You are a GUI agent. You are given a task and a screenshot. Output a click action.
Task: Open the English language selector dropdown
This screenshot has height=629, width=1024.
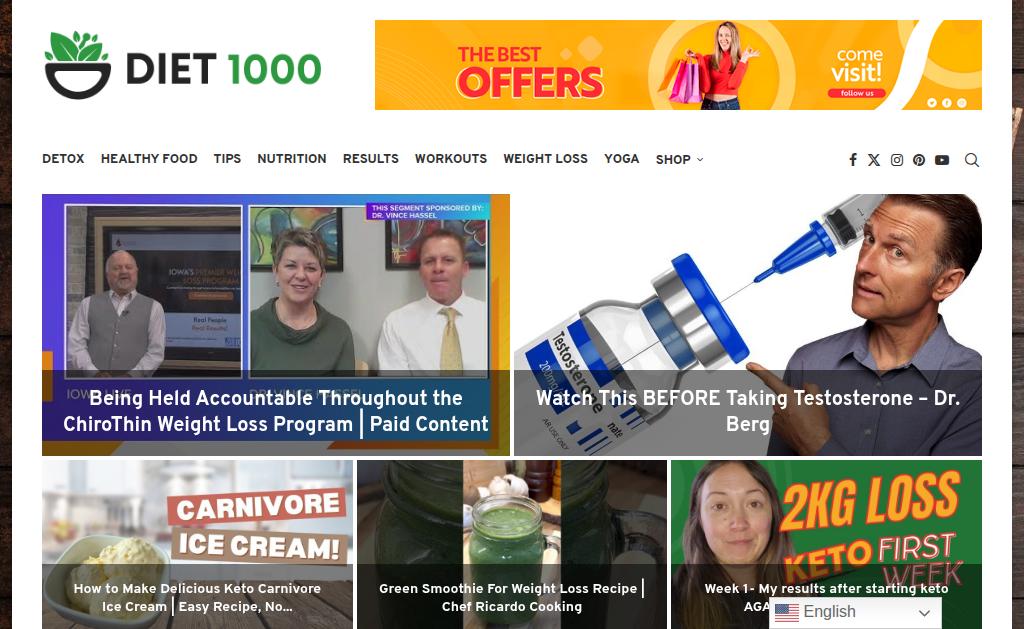[856, 613]
